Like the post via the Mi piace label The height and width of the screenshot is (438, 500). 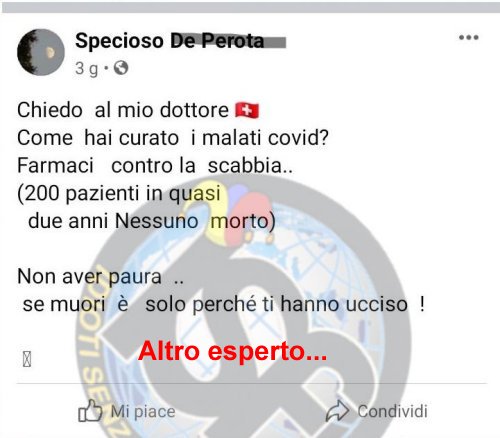143,412
